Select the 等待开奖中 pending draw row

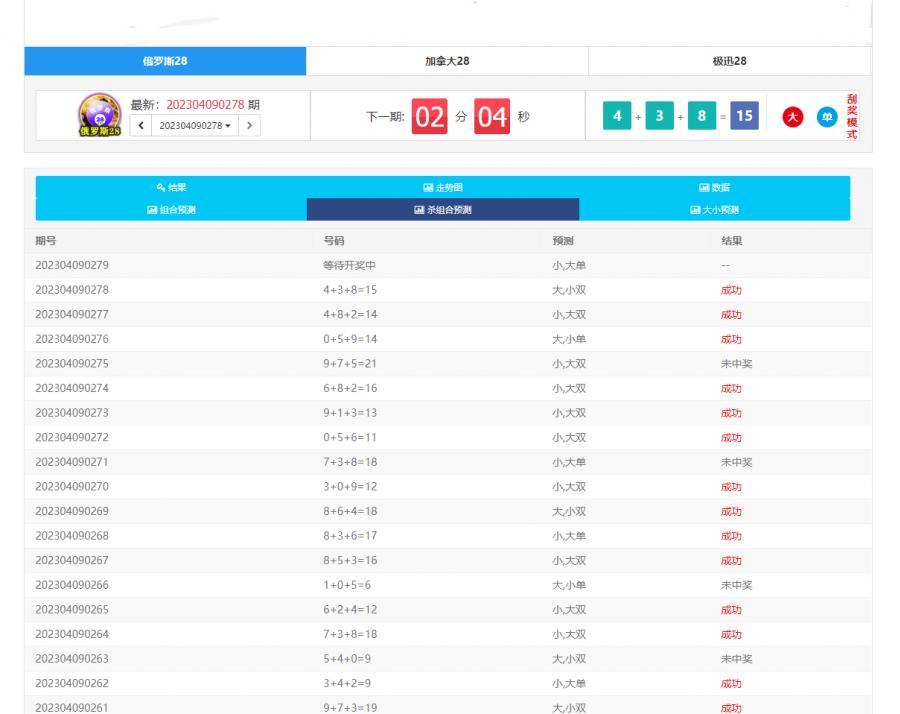(x=350, y=265)
